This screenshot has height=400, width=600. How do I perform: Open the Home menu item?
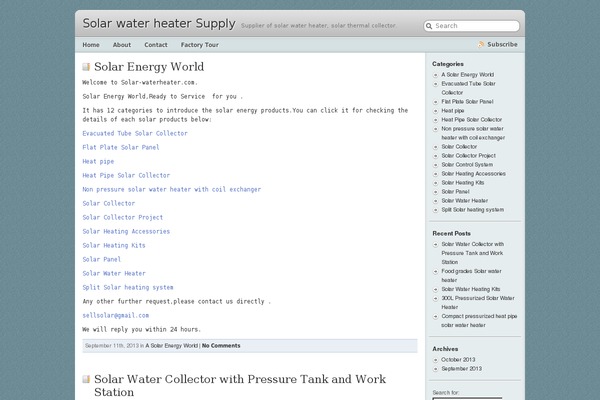coord(91,45)
